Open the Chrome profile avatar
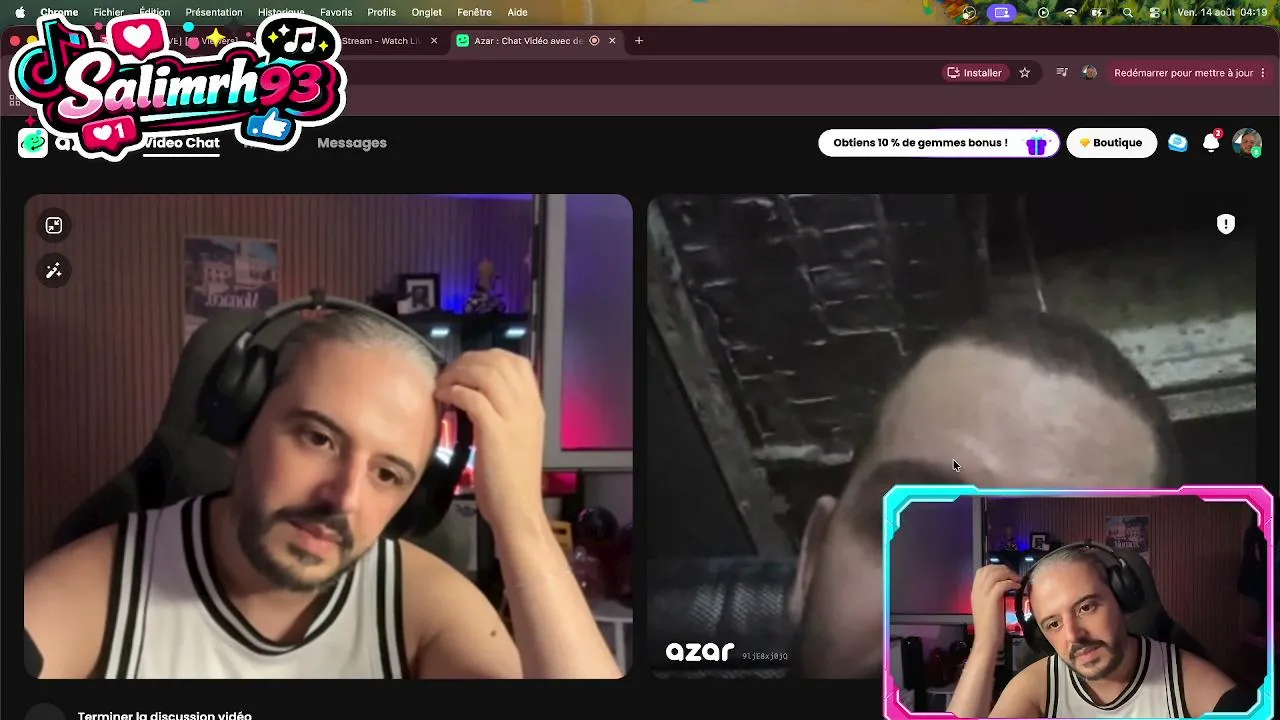 [1089, 73]
